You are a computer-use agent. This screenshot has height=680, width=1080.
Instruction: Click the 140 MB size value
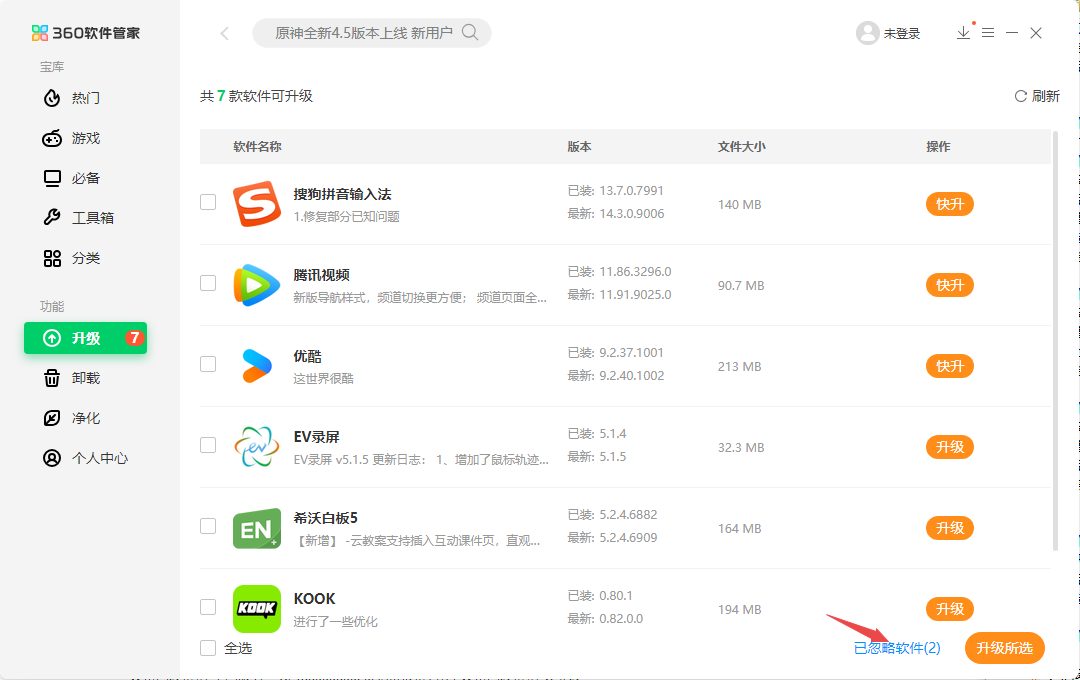pos(740,205)
